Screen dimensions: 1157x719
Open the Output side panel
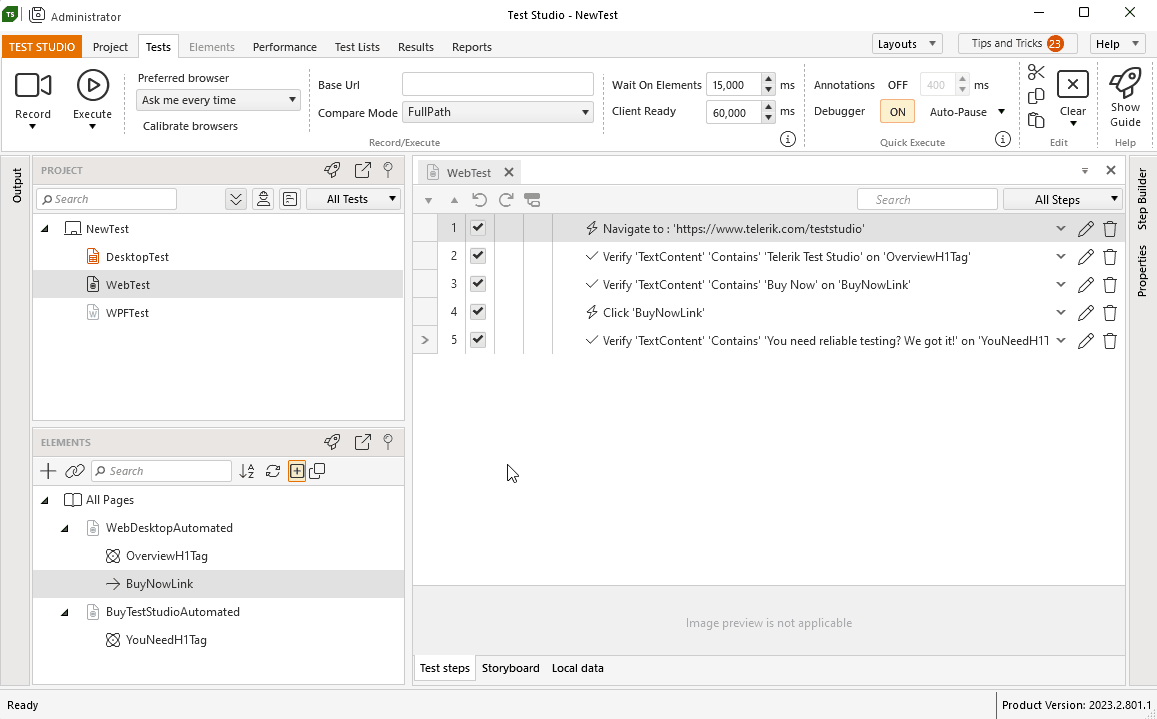tap(17, 186)
